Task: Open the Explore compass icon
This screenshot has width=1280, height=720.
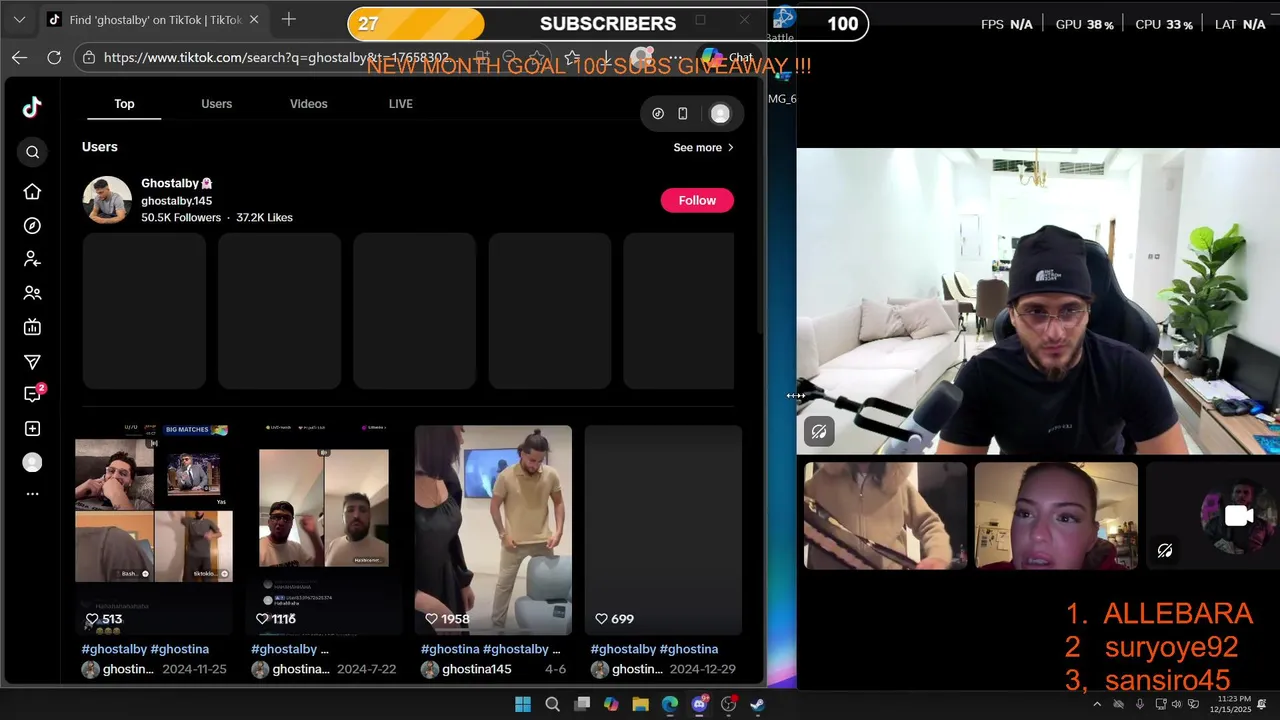Action: tap(32, 226)
